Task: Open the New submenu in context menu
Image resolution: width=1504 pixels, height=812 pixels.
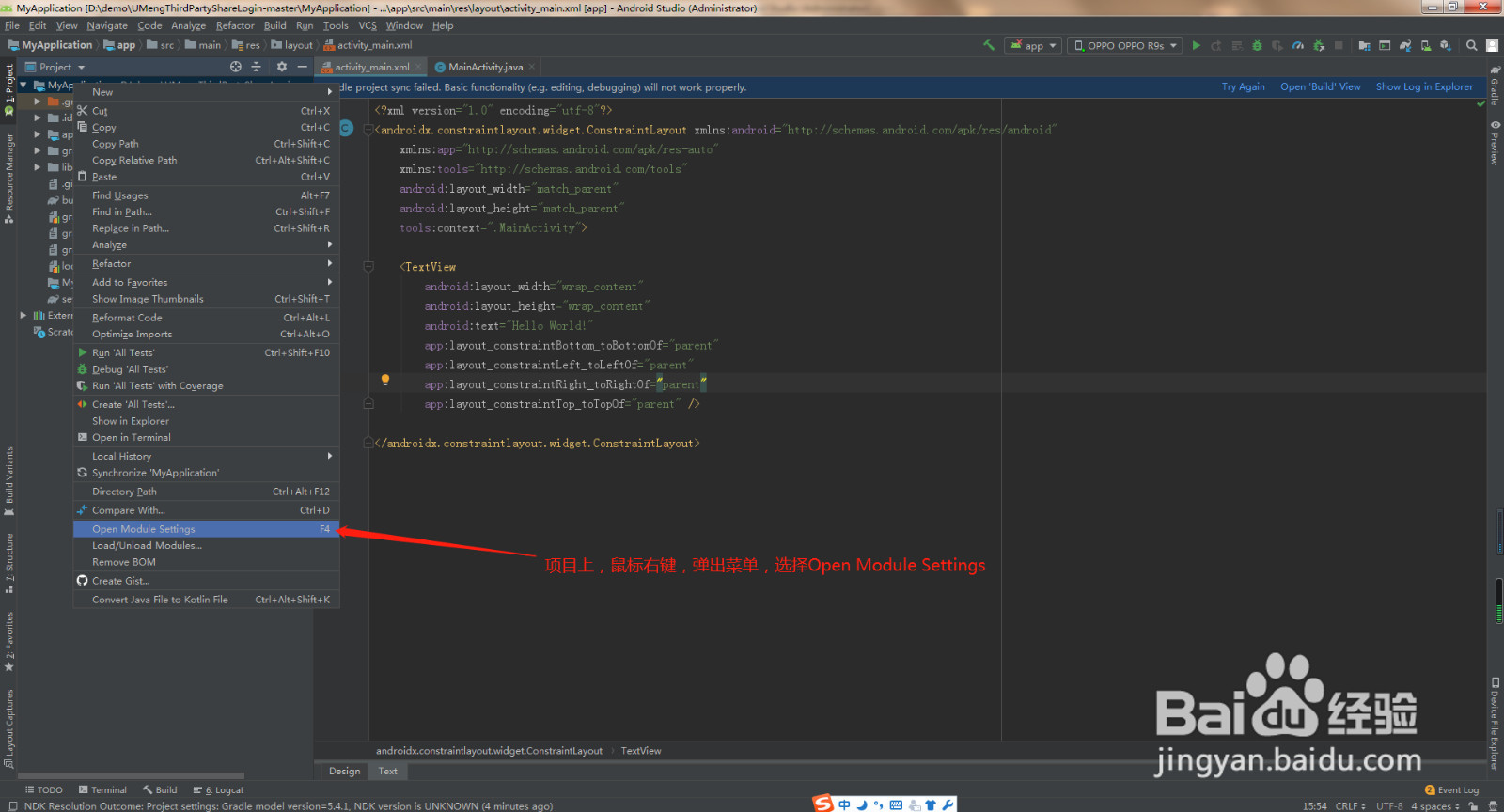Action: pos(206,92)
